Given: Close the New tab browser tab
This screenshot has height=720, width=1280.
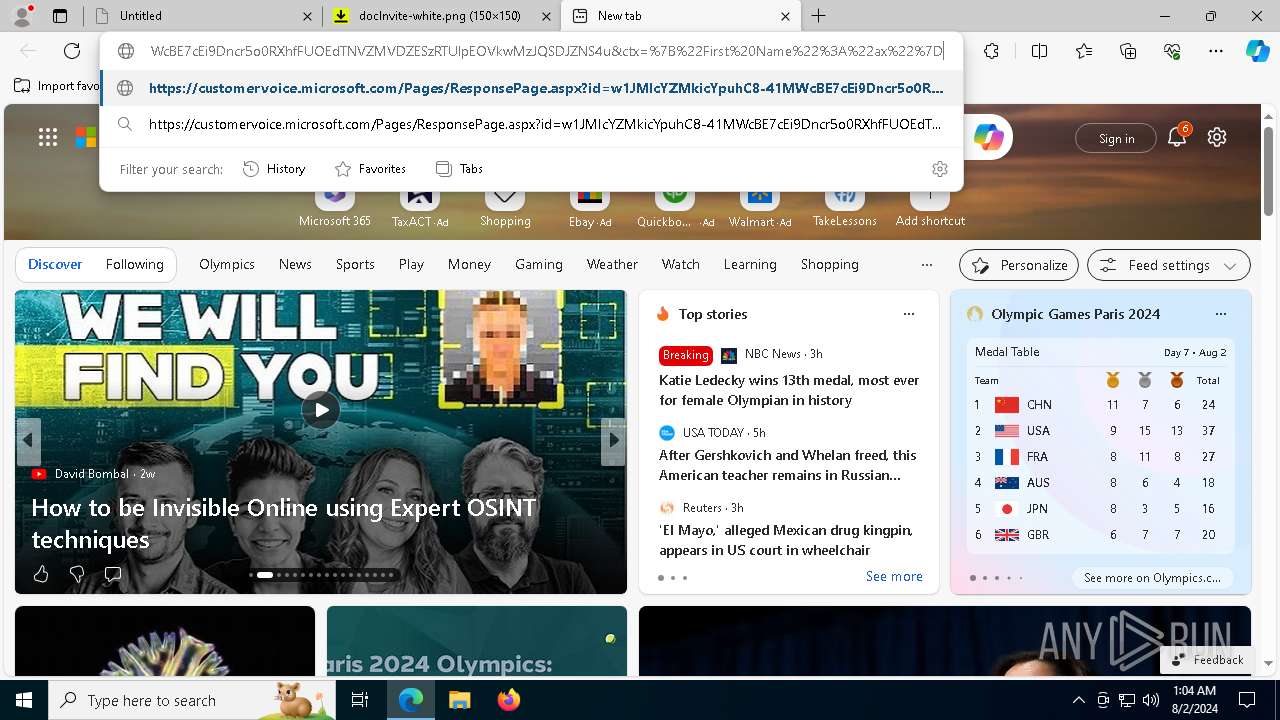Looking at the screenshot, I should tap(785, 16).
